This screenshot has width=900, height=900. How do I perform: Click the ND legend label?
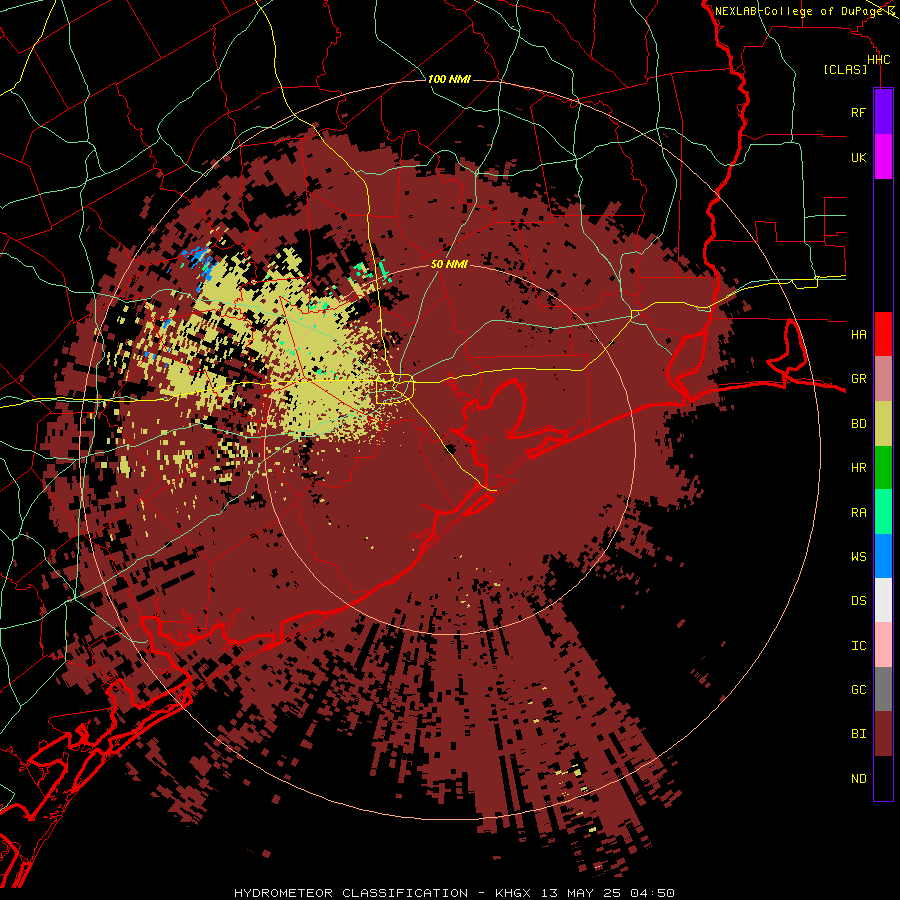pos(858,779)
